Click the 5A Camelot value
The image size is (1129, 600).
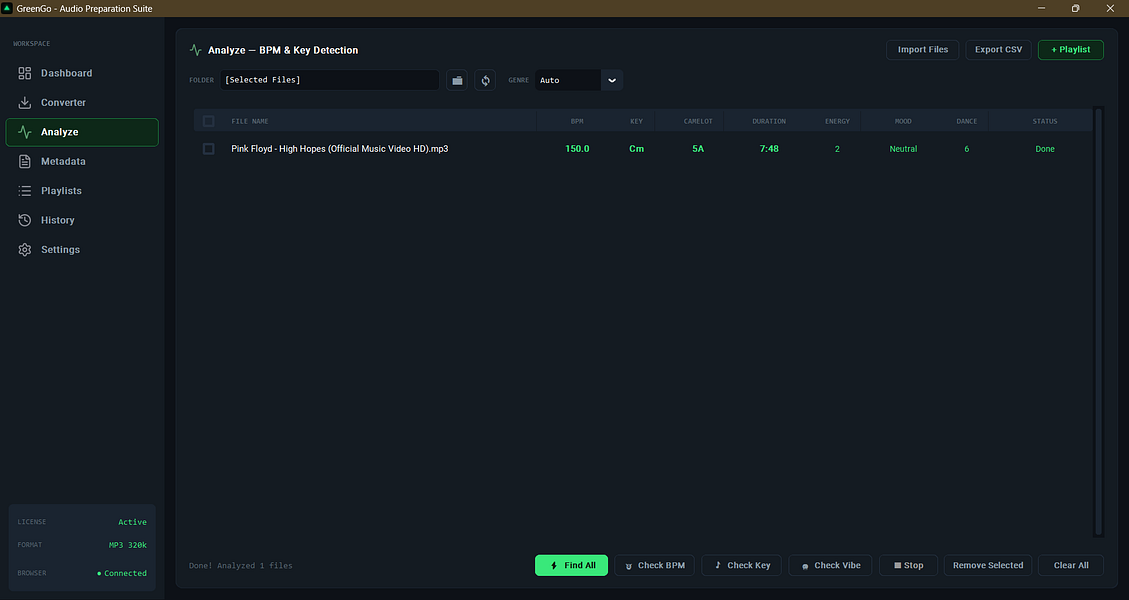click(698, 148)
